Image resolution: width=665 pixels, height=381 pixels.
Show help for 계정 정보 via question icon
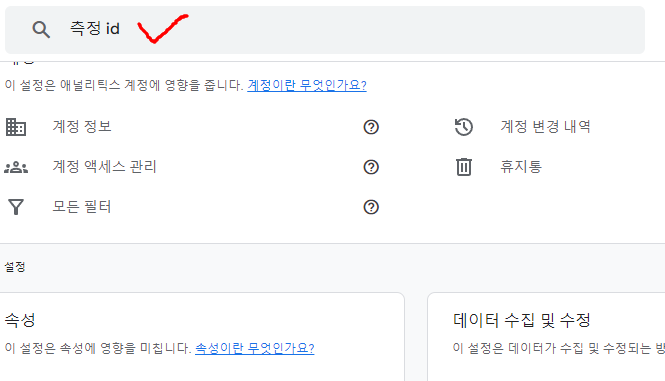(371, 127)
